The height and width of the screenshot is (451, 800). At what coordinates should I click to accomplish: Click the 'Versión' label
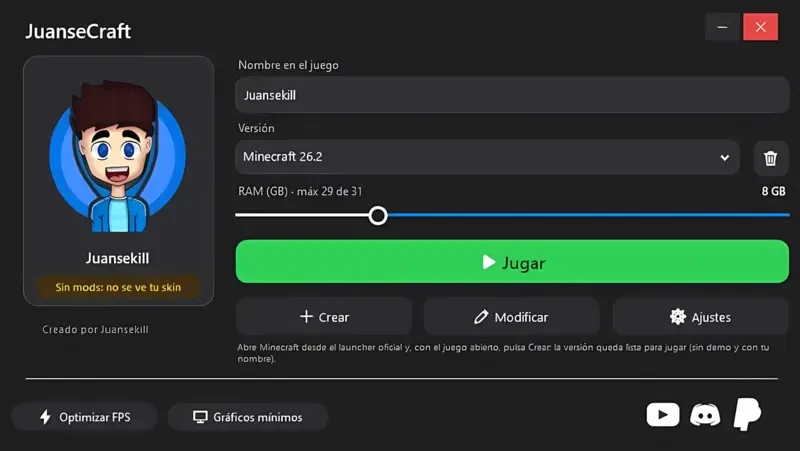pyautogui.click(x=256, y=128)
